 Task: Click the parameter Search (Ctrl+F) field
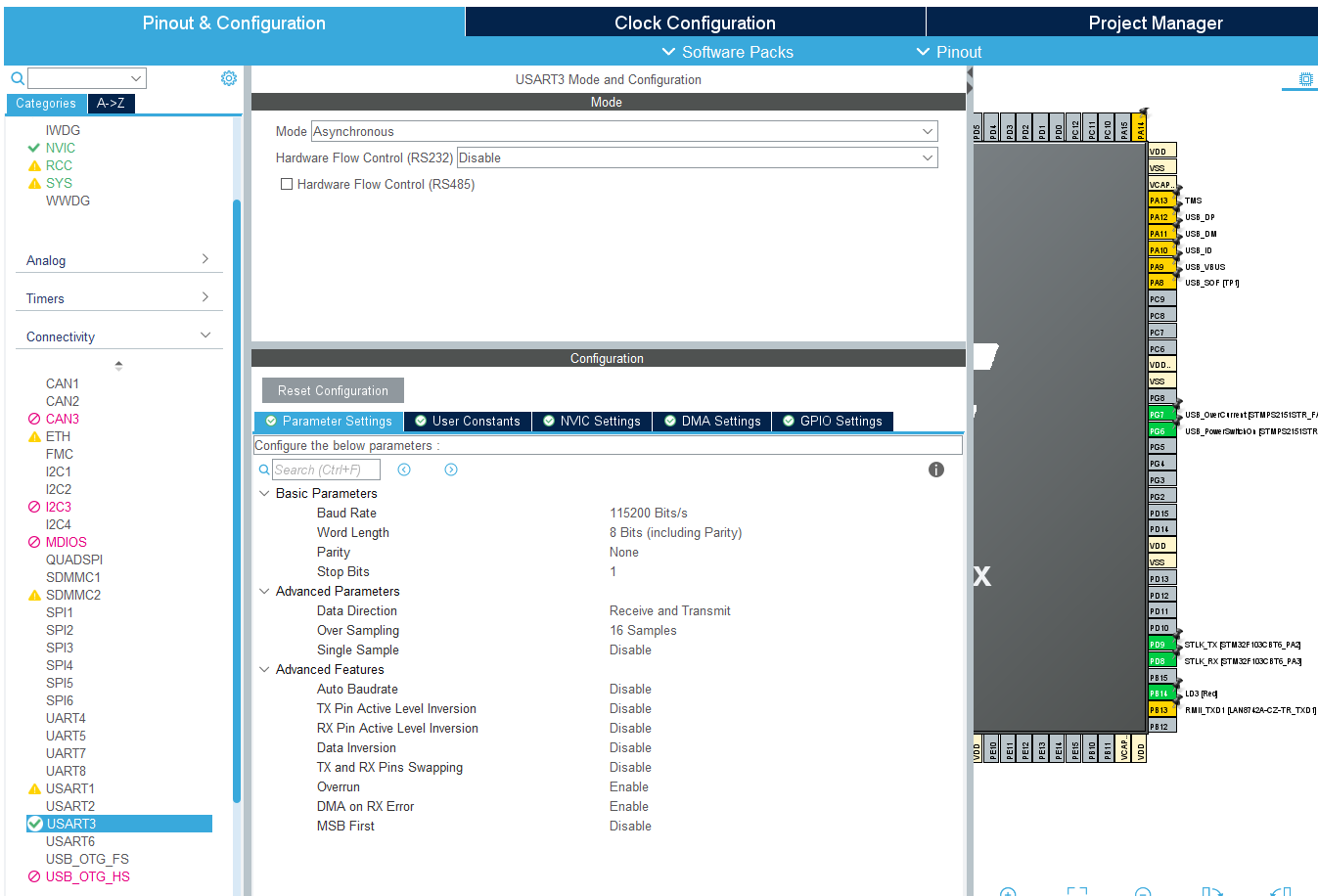click(326, 470)
